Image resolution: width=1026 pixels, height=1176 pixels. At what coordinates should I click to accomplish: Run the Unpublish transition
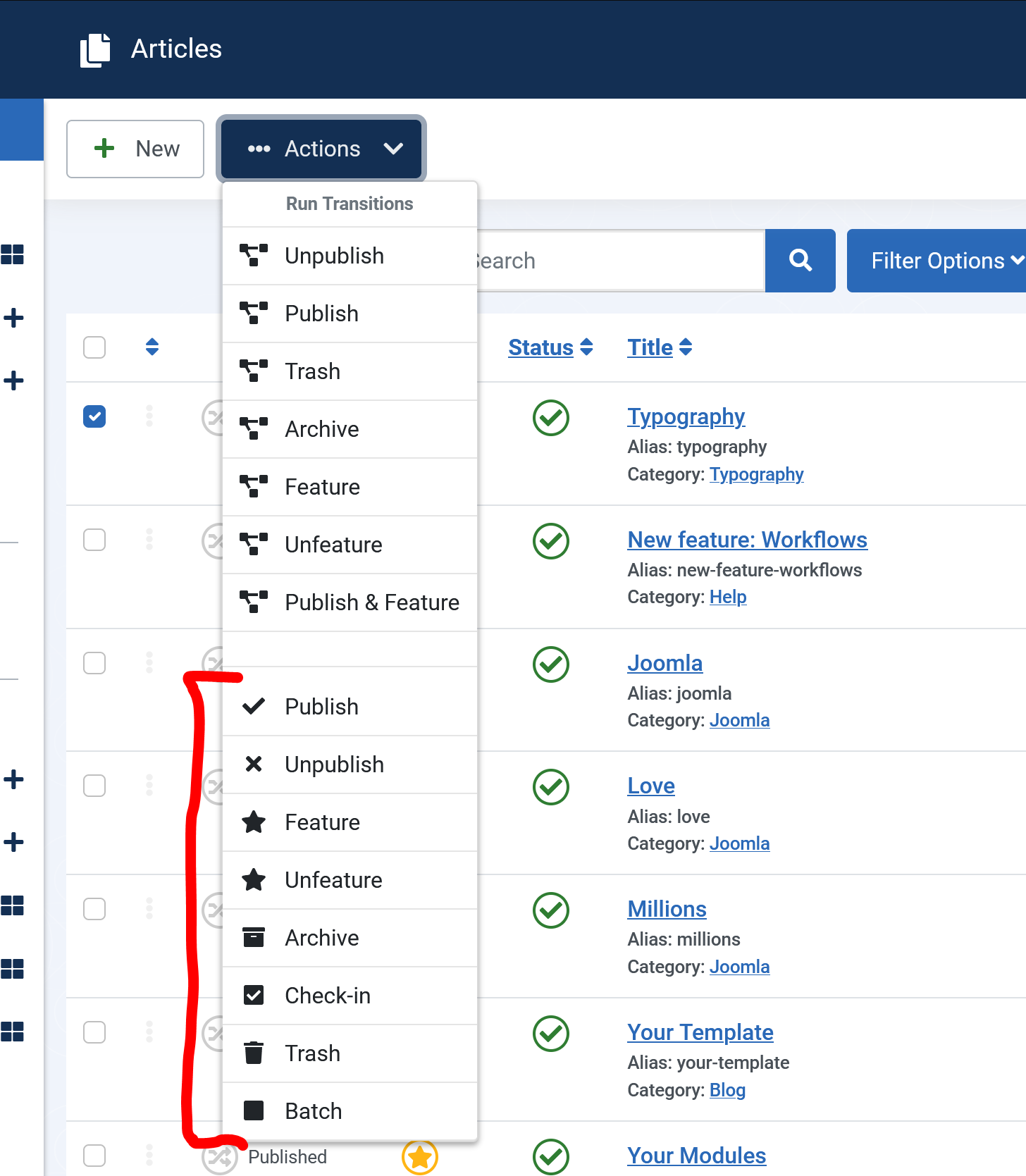pos(350,256)
